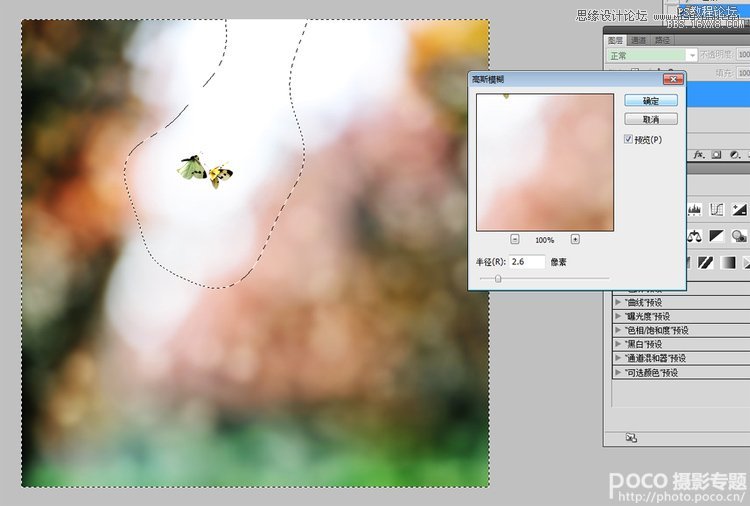Cancel the blur with 取消 button
Screen dimensions: 750x506
[x=651, y=119]
